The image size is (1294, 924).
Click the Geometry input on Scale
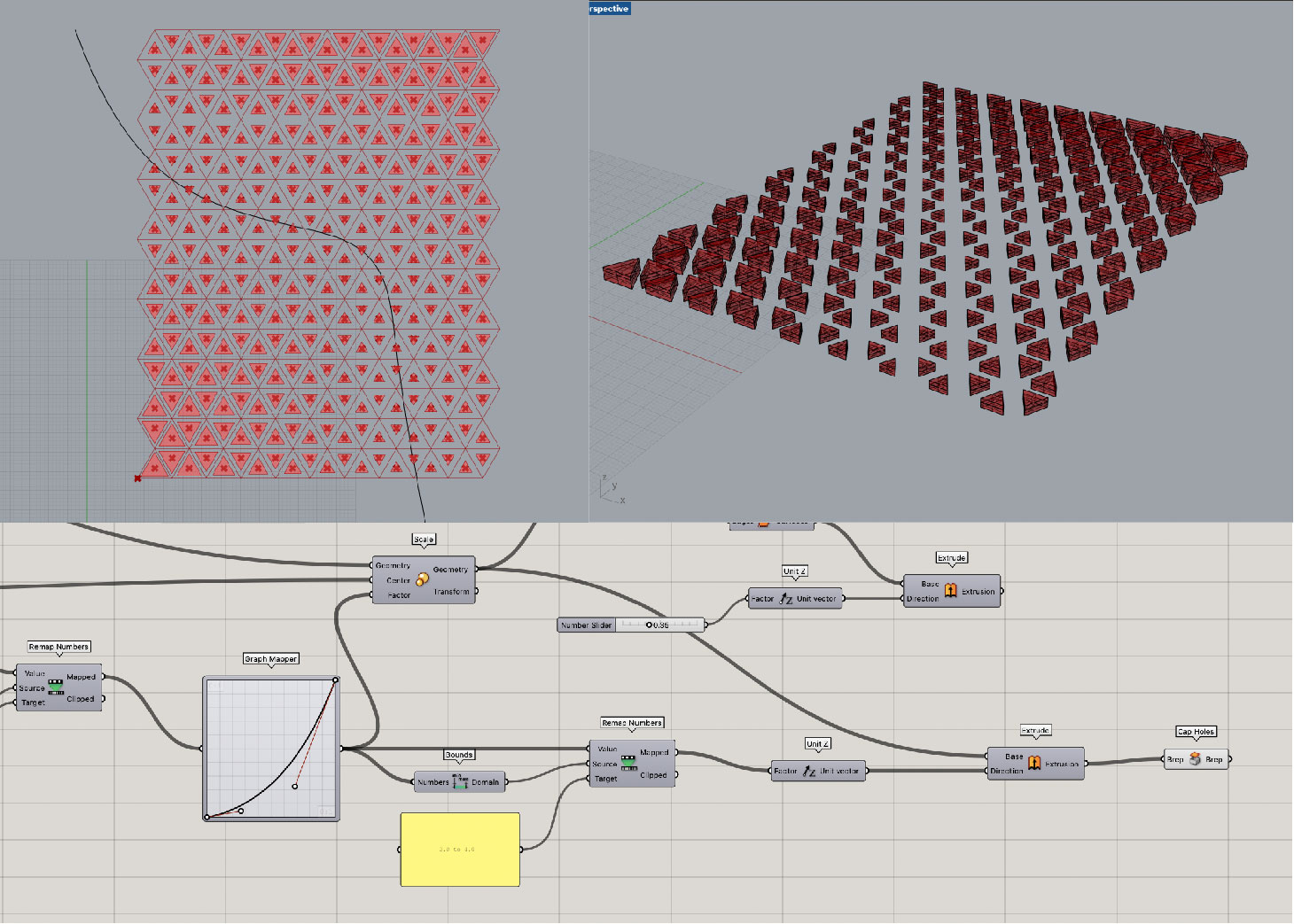393,565
